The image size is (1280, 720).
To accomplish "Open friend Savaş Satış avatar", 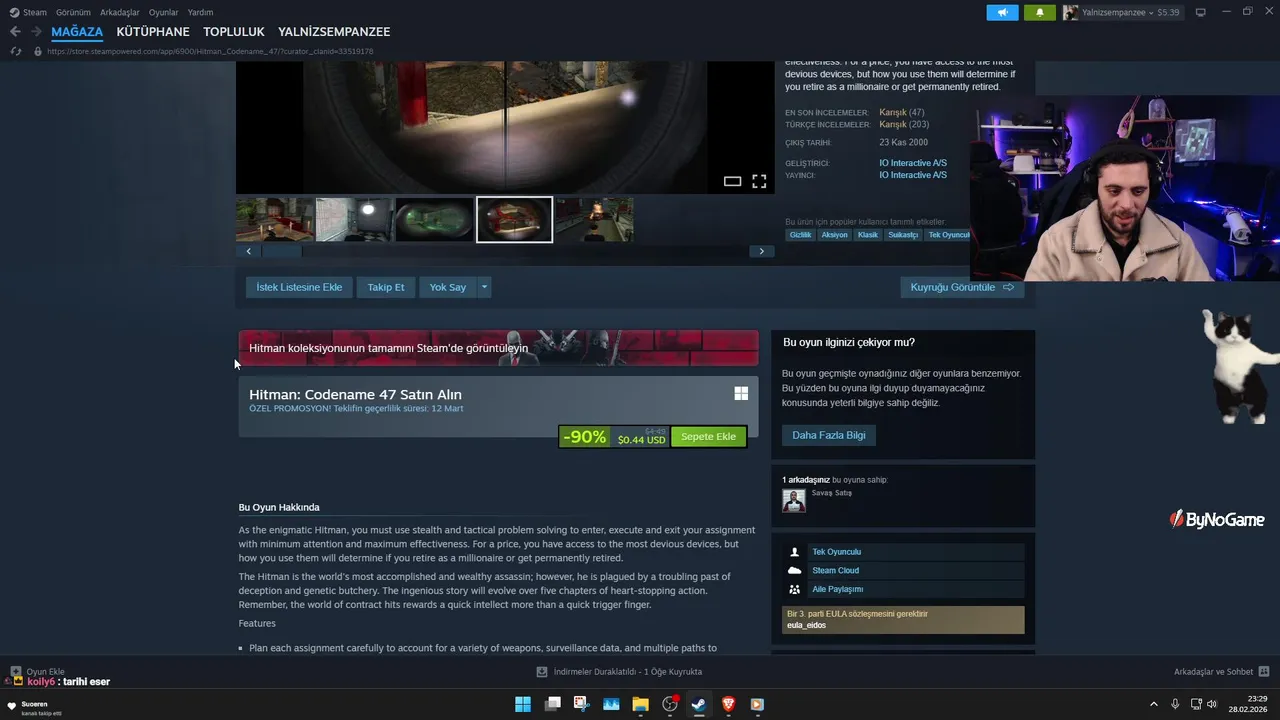I will tap(794, 501).
